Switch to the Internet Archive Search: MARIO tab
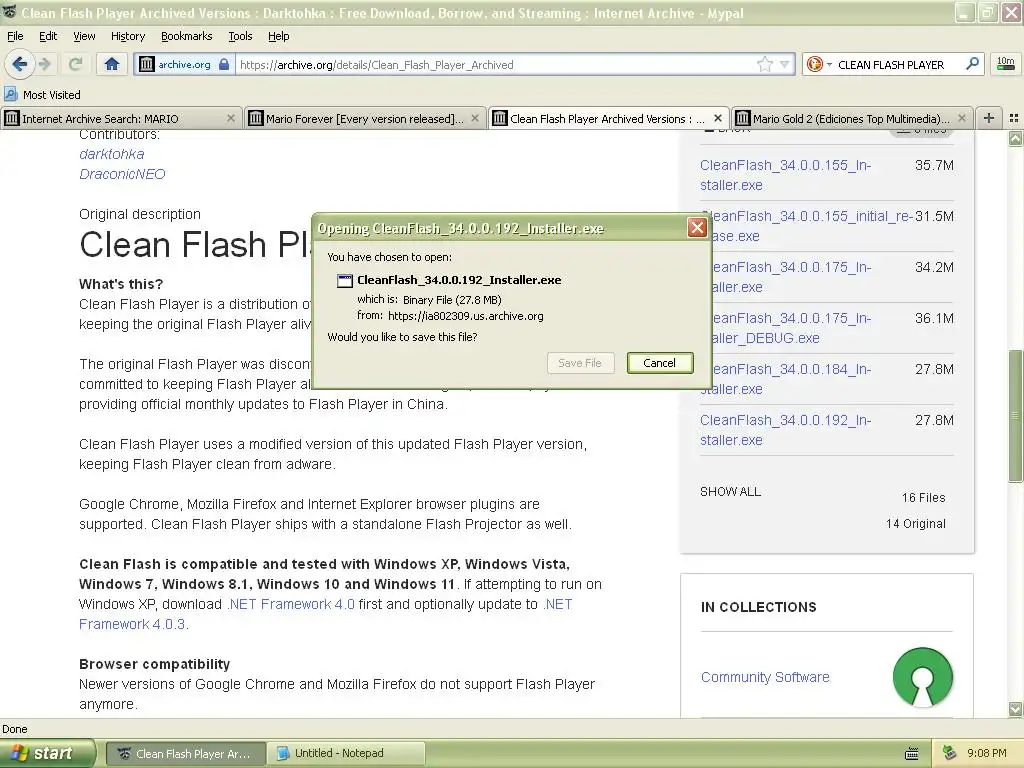The height and width of the screenshot is (768, 1024). (121, 118)
